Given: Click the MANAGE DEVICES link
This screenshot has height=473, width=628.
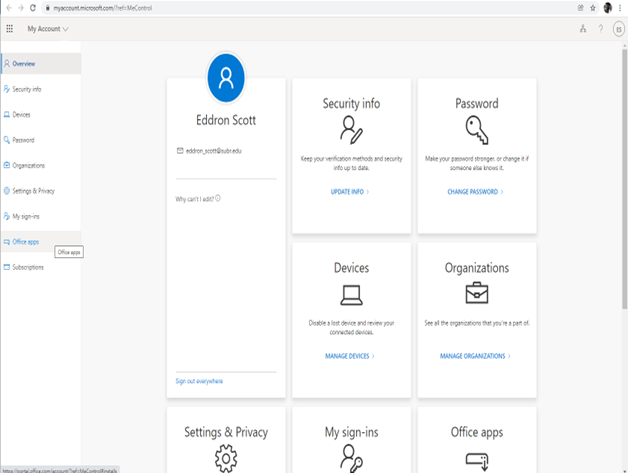Looking at the screenshot, I should (350, 356).
